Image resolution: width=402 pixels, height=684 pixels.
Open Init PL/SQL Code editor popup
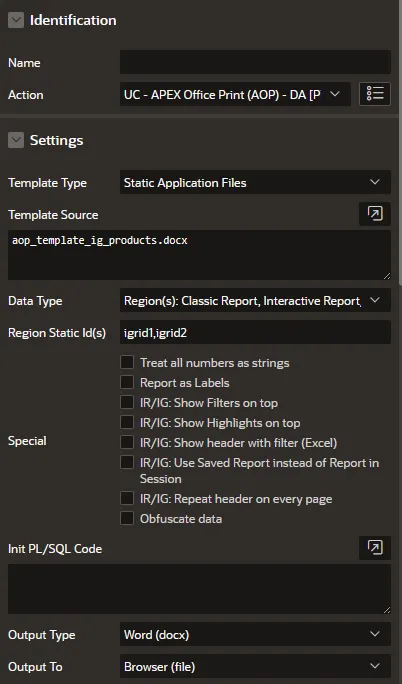click(375, 547)
